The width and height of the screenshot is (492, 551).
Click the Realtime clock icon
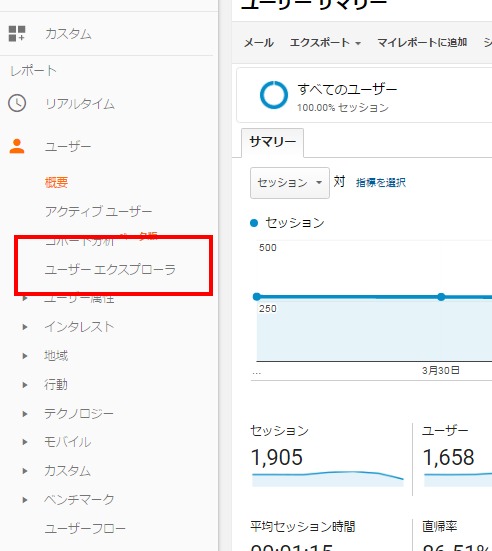tap(17, 103)
